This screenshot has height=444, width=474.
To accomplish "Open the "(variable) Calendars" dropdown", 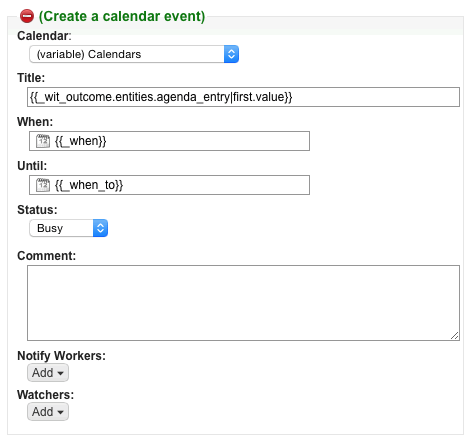I will click(134, 54).
